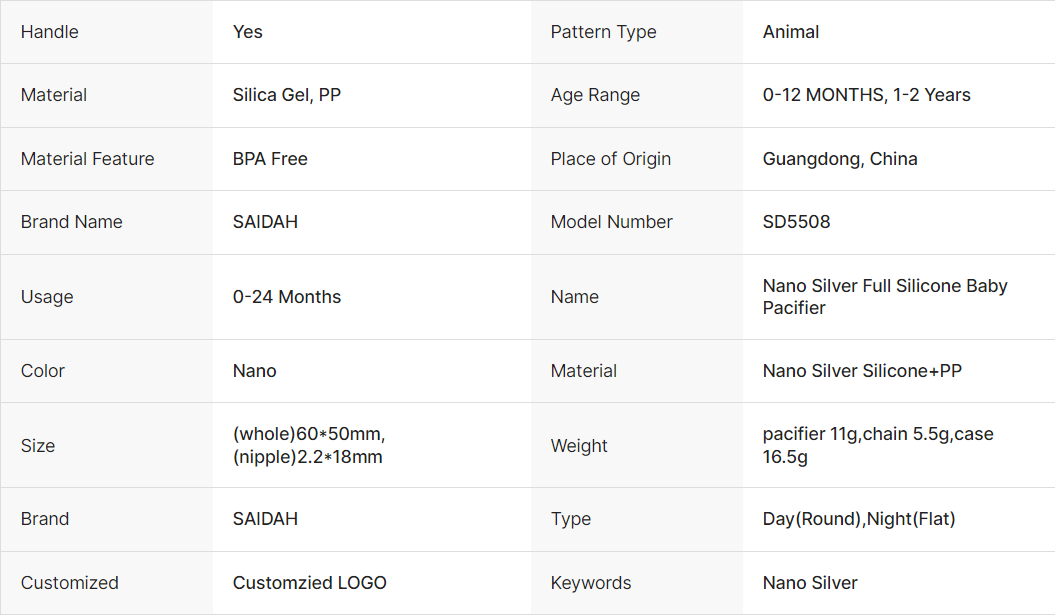Click the Day(Round),Night(Flat) type value

858,519
